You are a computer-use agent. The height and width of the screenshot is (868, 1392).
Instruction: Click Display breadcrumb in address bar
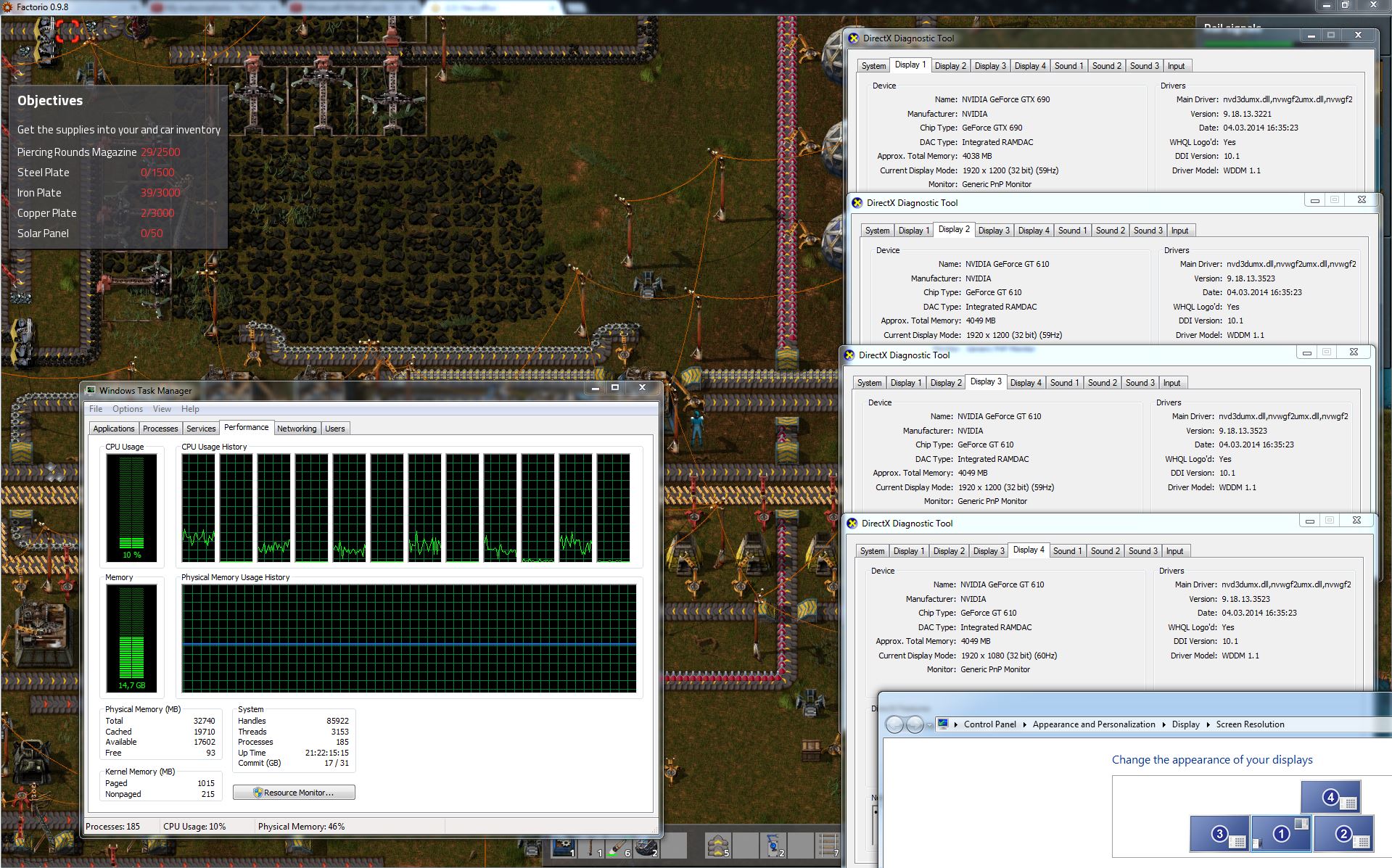coord(1185,724)
